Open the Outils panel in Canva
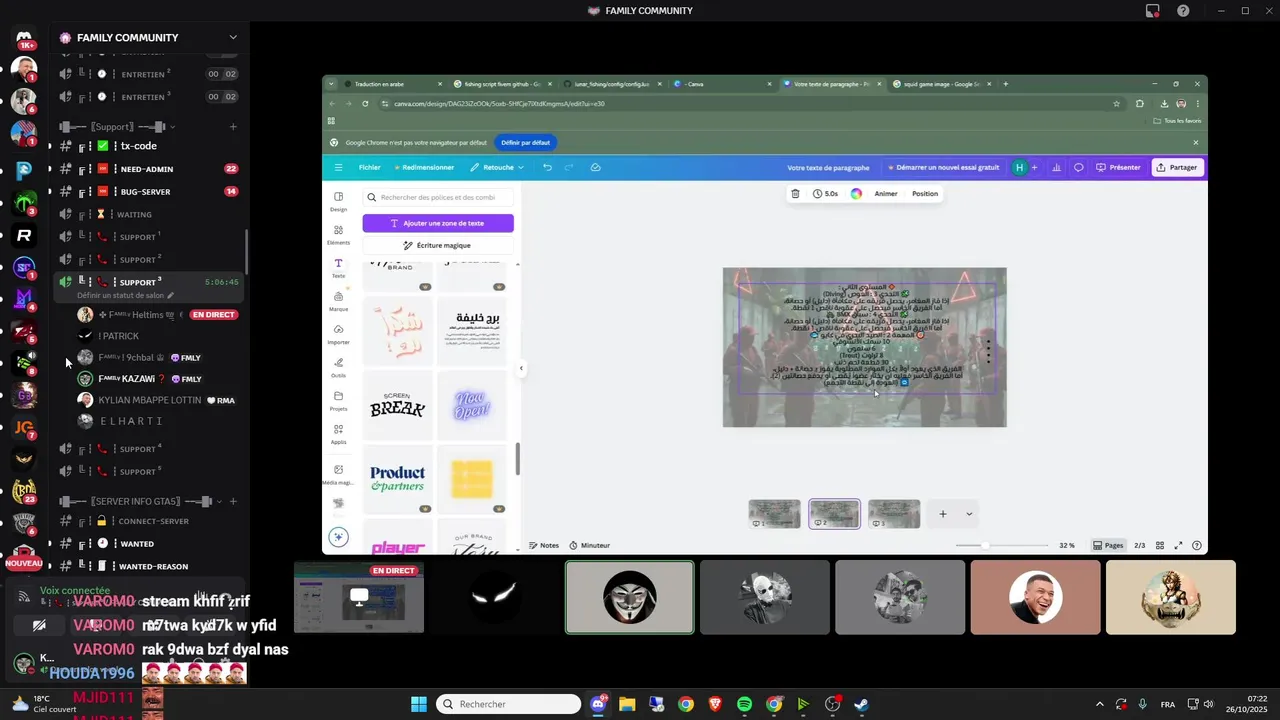Screen dimensions: 1280x720 click(338, 367)
